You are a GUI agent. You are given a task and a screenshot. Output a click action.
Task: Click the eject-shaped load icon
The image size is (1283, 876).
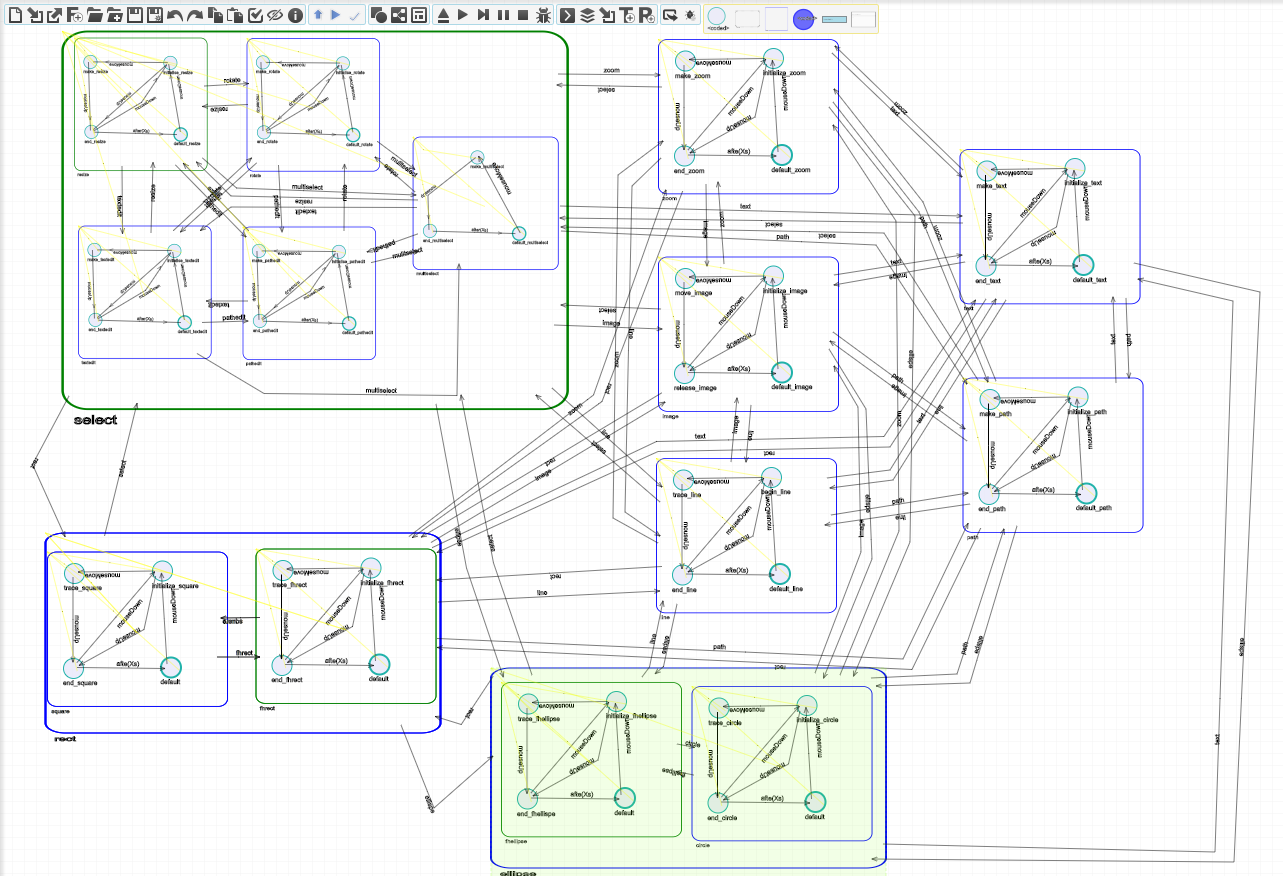coord(443,15)
